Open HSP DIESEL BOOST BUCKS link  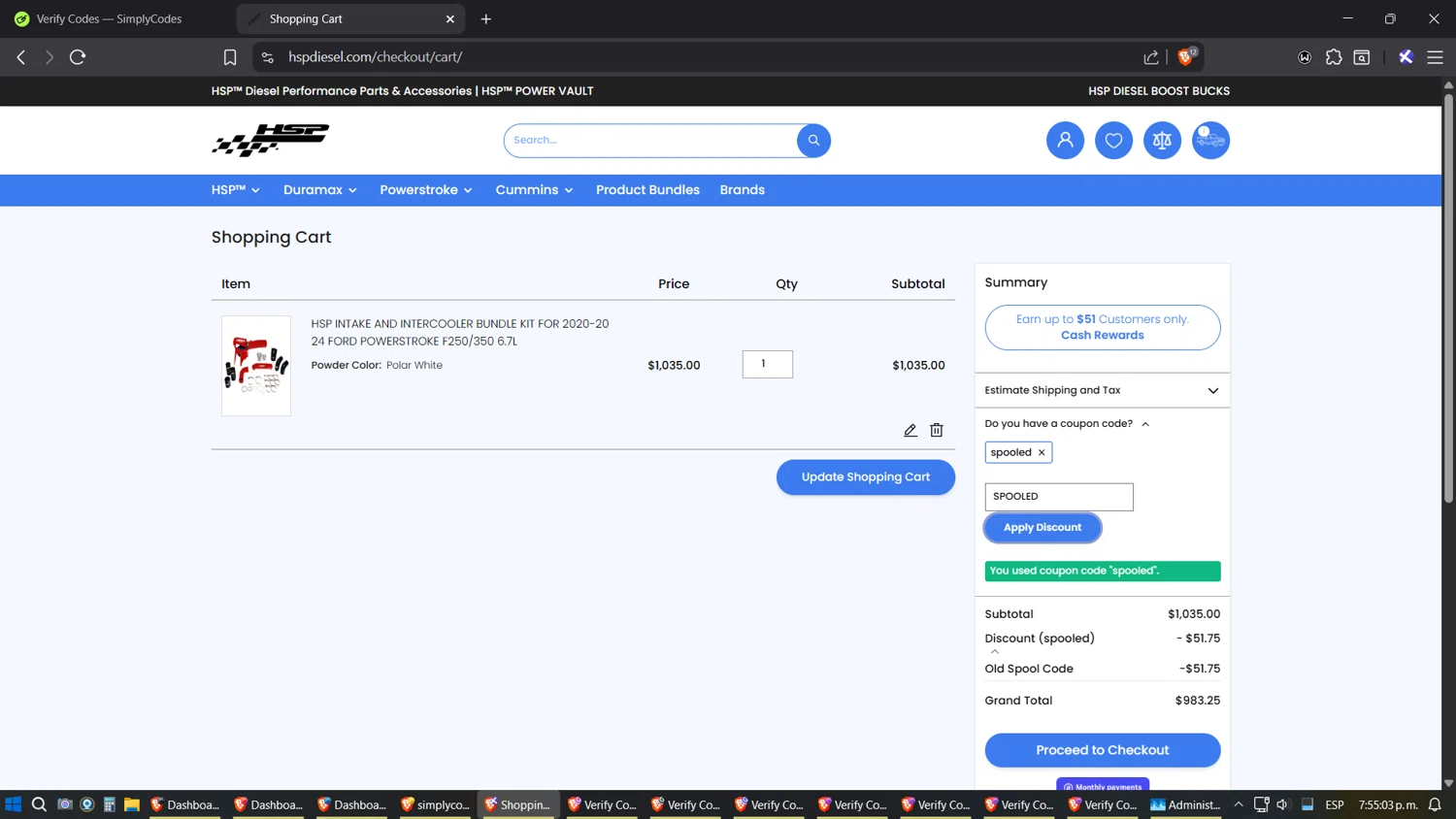coord(1159,91)
